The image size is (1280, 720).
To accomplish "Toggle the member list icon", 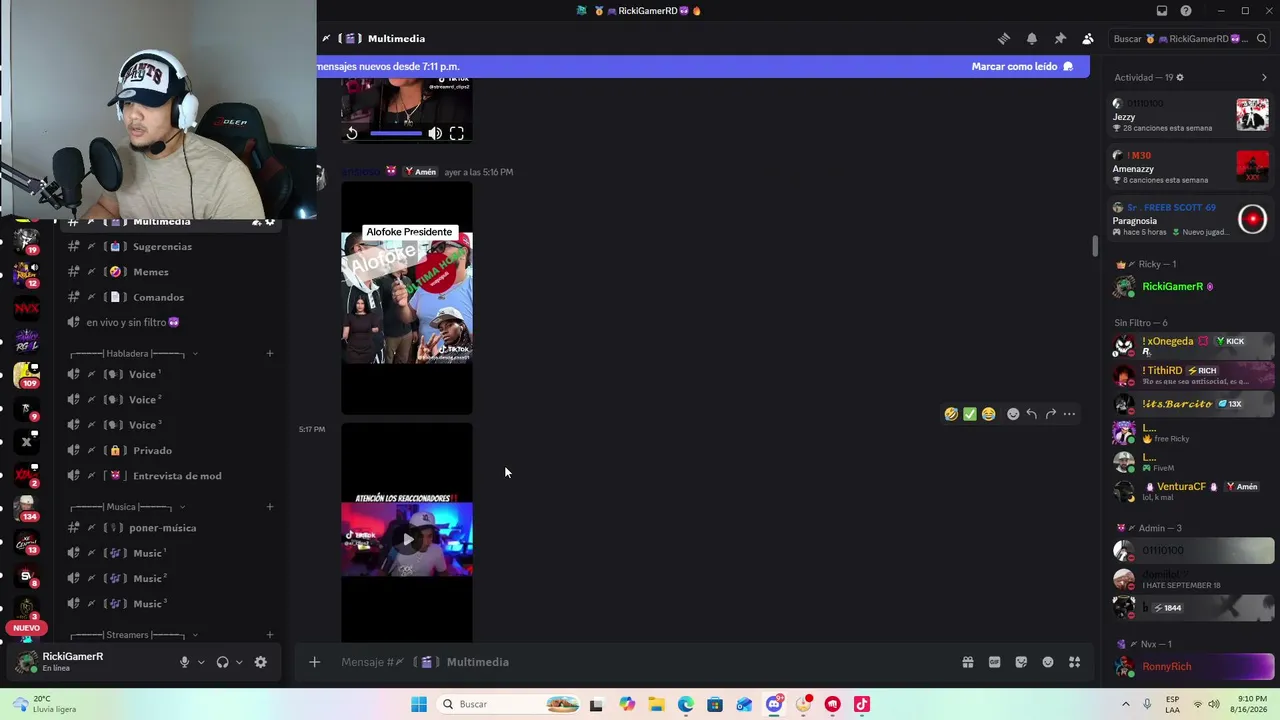I will (x=1088, y=39).
